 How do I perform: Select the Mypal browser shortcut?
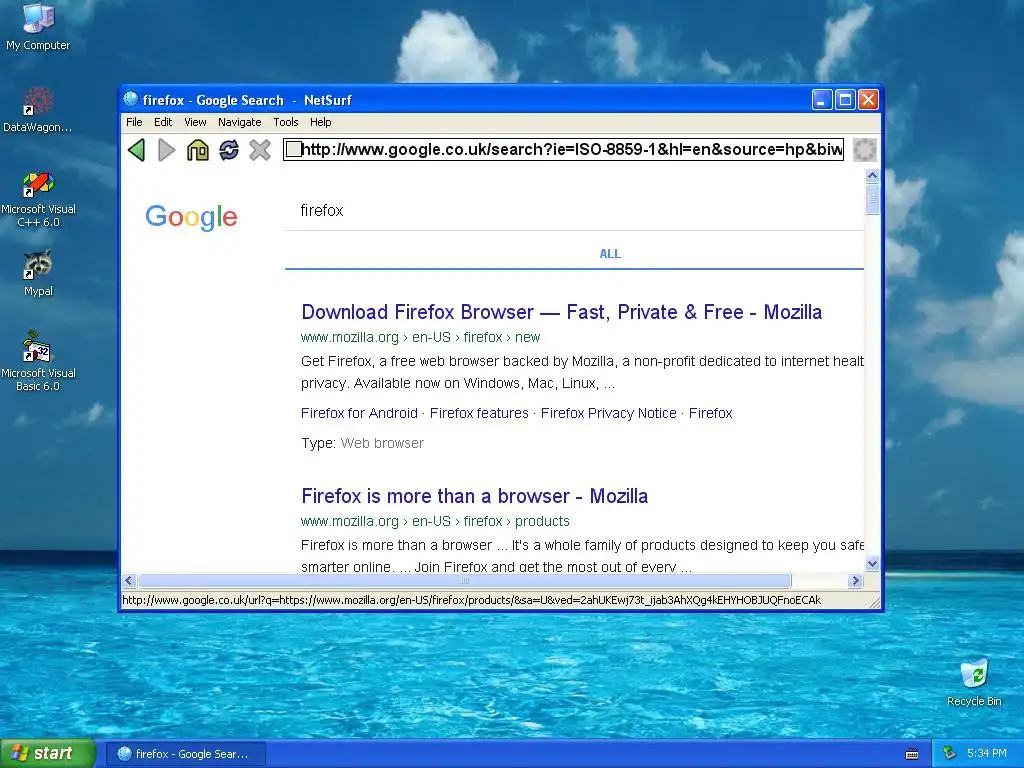38,273
